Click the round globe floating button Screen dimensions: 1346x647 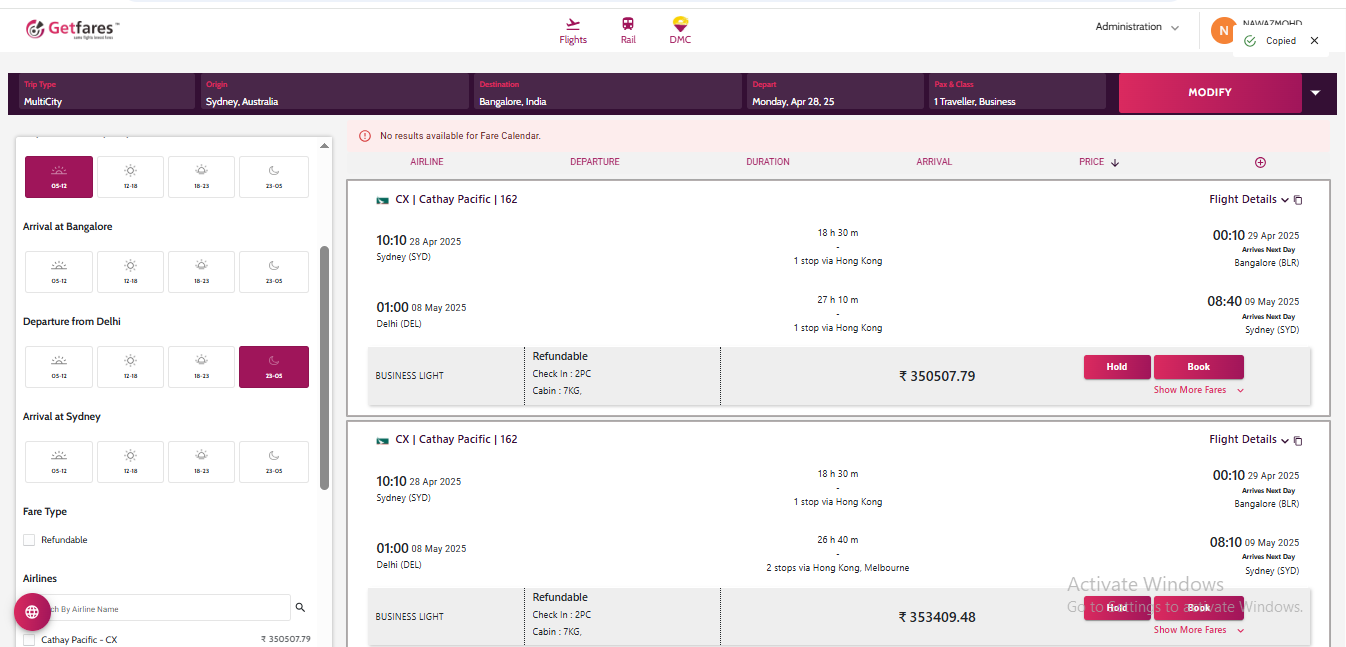32,612
